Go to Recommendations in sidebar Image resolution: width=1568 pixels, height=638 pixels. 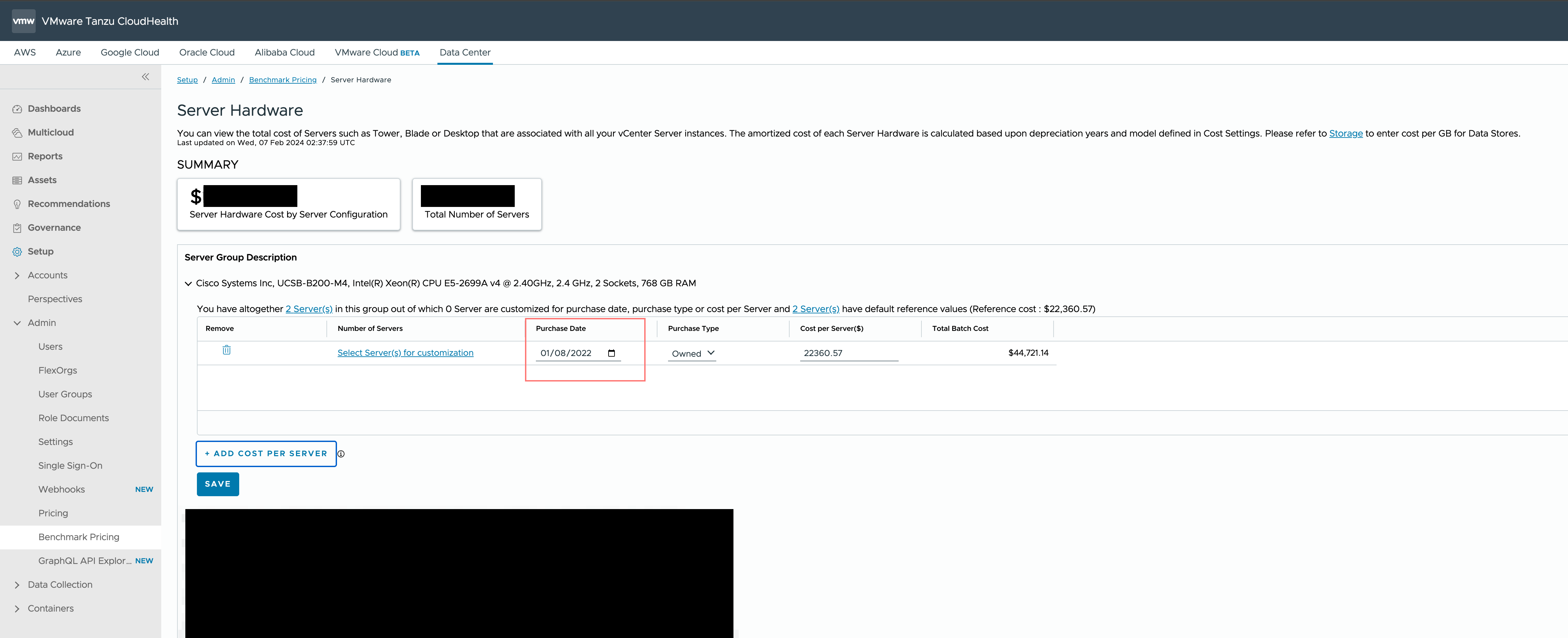pyautogui.click(x=69, y=204)
